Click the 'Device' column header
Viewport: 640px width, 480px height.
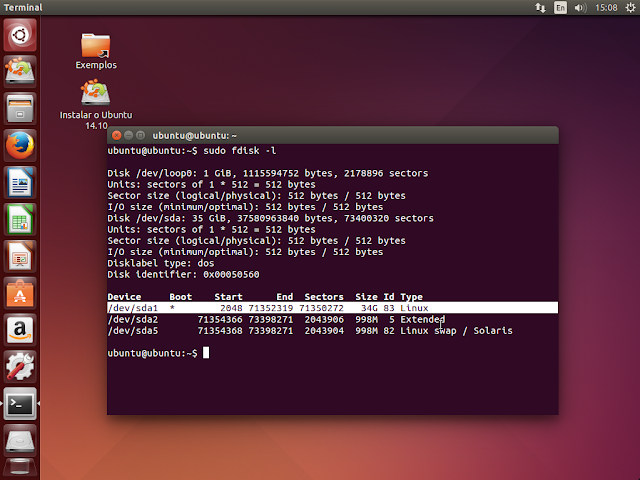point(124,297)
